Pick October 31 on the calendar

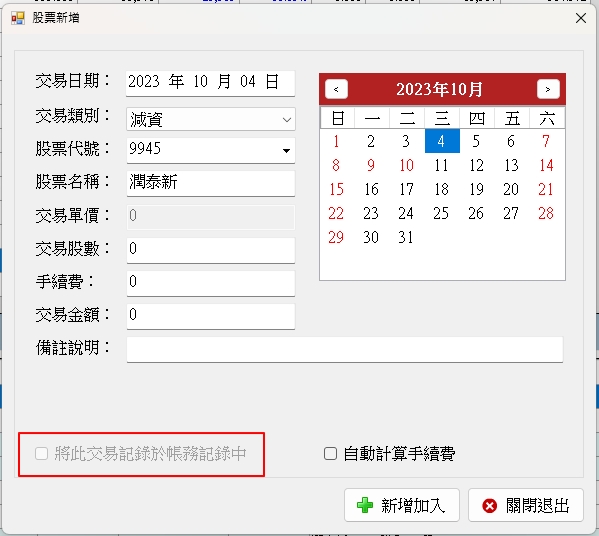[x=406, y=238]
